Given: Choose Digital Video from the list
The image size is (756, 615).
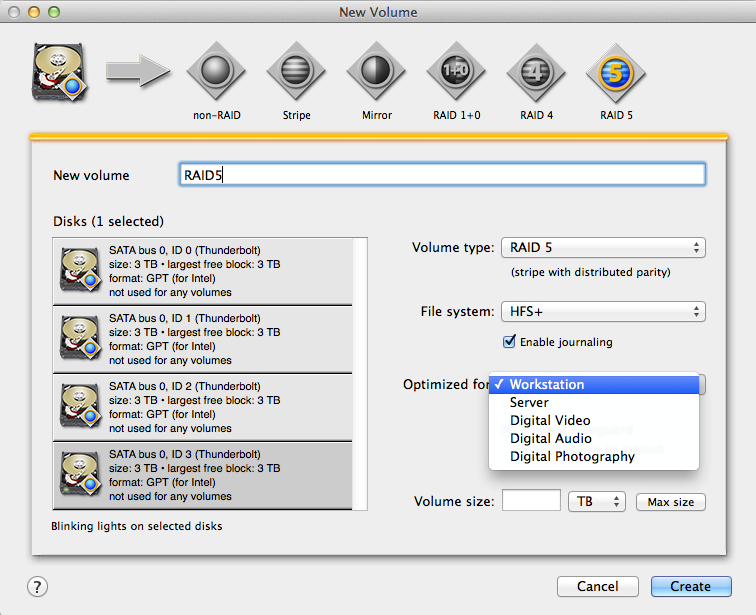Looking at the screenshot, I should click(x=550, y=420).
